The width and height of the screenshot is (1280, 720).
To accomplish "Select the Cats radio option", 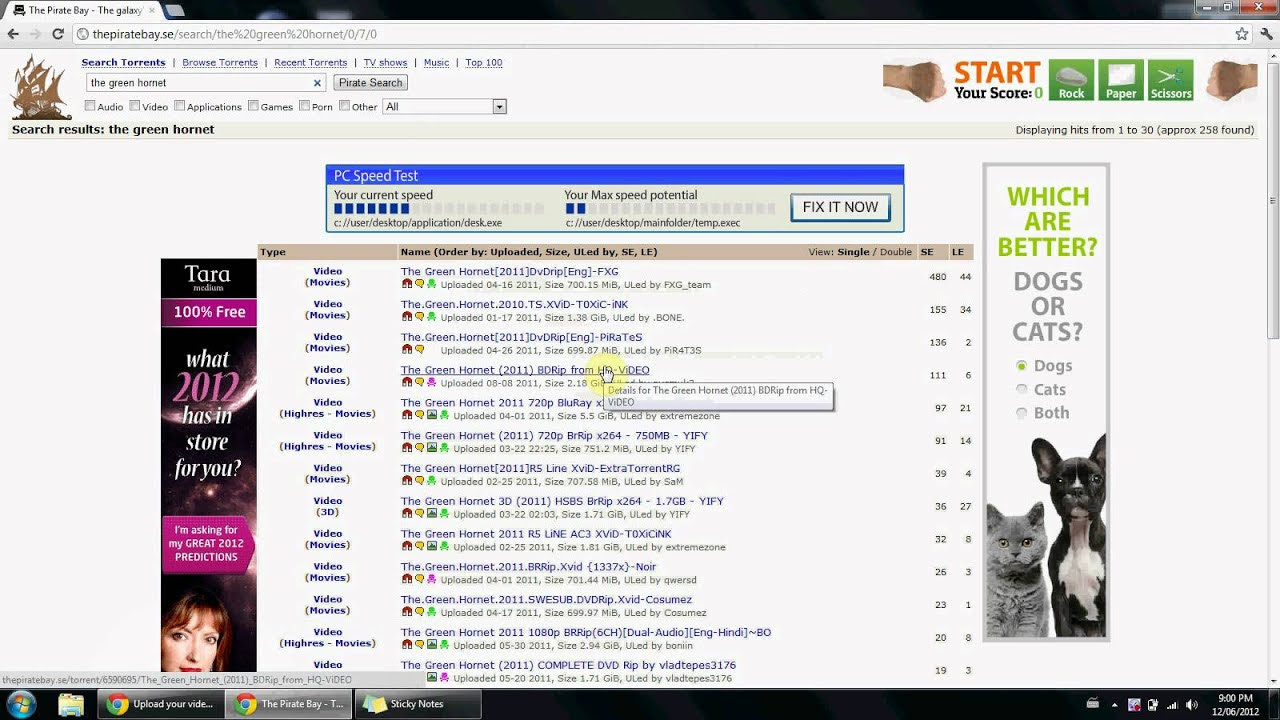I will [1021, 389].
